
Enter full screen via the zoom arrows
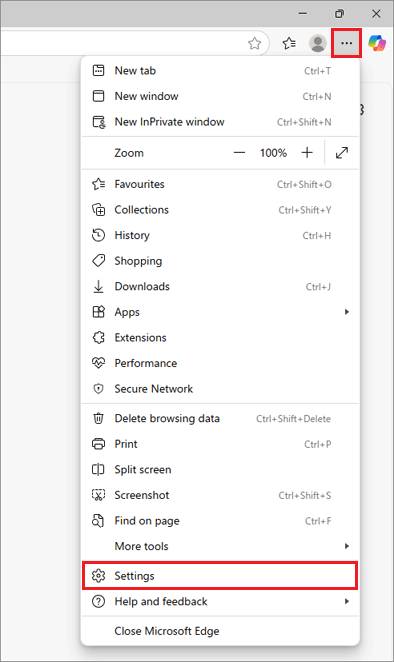(x=342, y=153)
